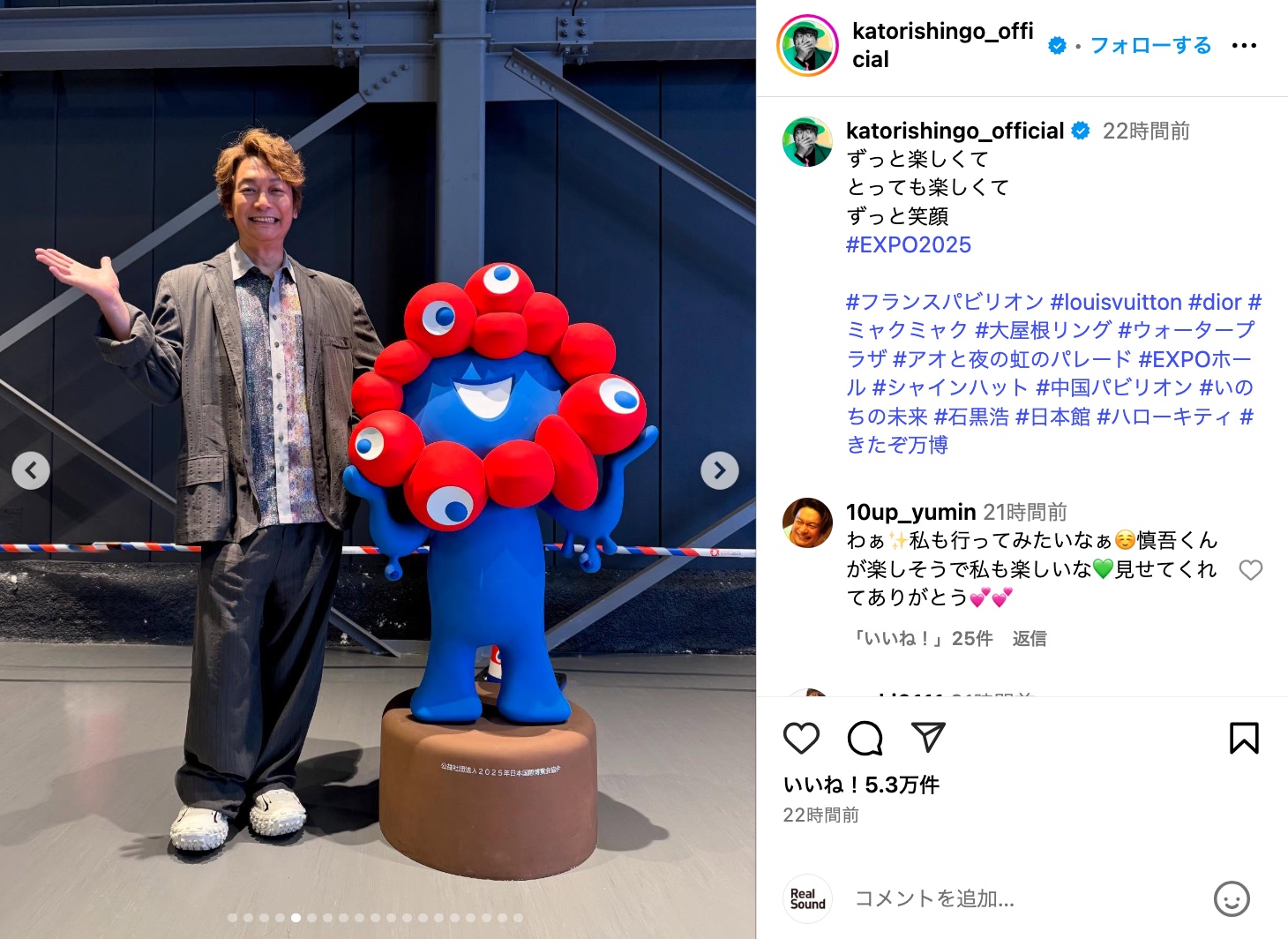View the いいね！5.3万件 likes list

(x=861, y=785)
